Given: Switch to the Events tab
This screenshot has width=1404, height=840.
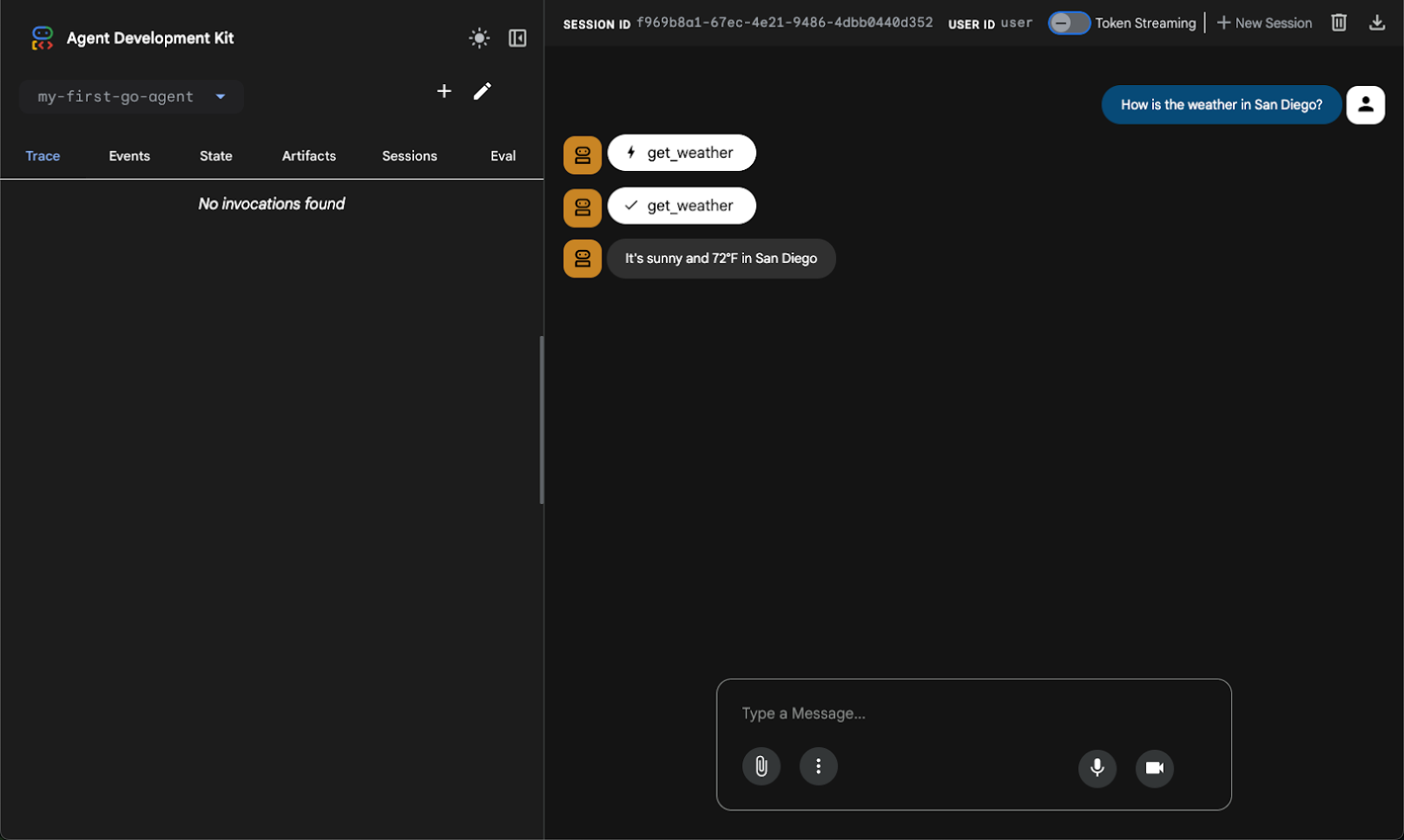Looking at the screenshot, I should pyautogui.click(x=129, y=155).
